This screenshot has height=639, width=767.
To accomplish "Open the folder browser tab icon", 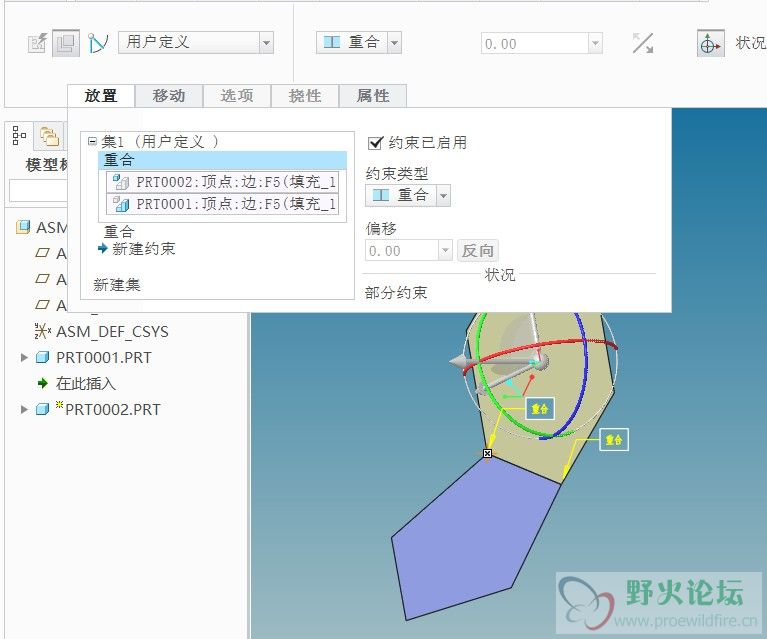I will (49, 136).
